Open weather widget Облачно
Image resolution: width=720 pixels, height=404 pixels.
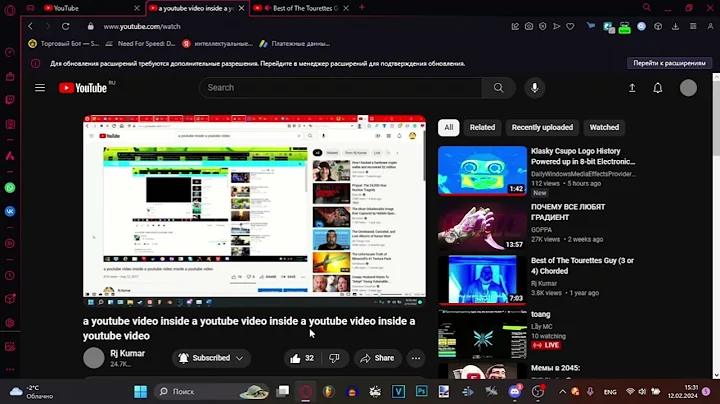tap(32, 392)
